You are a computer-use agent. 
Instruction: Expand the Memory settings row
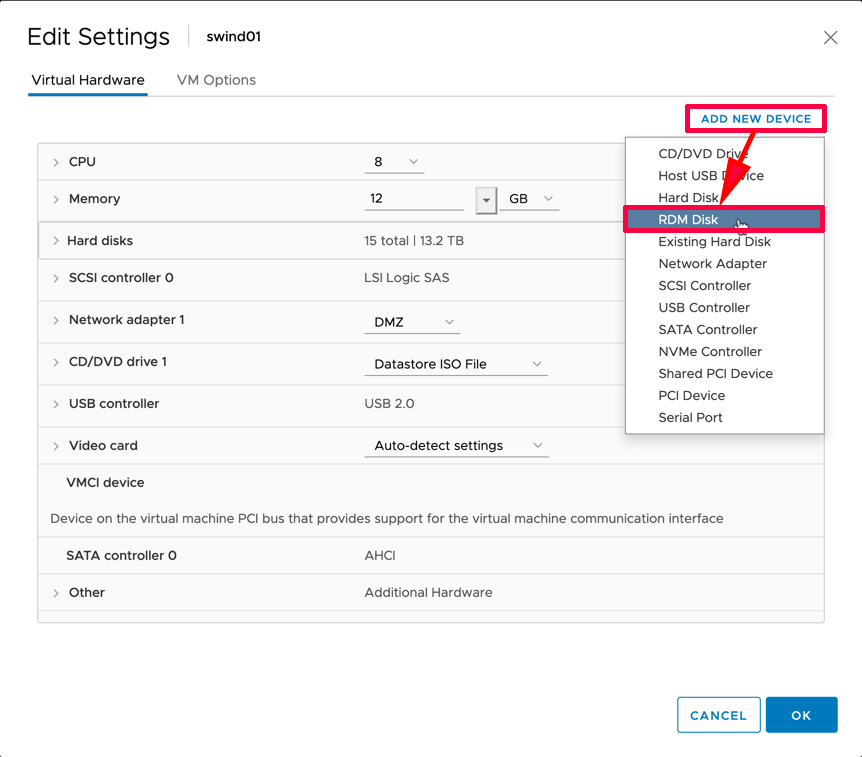(x=56, y=199)
